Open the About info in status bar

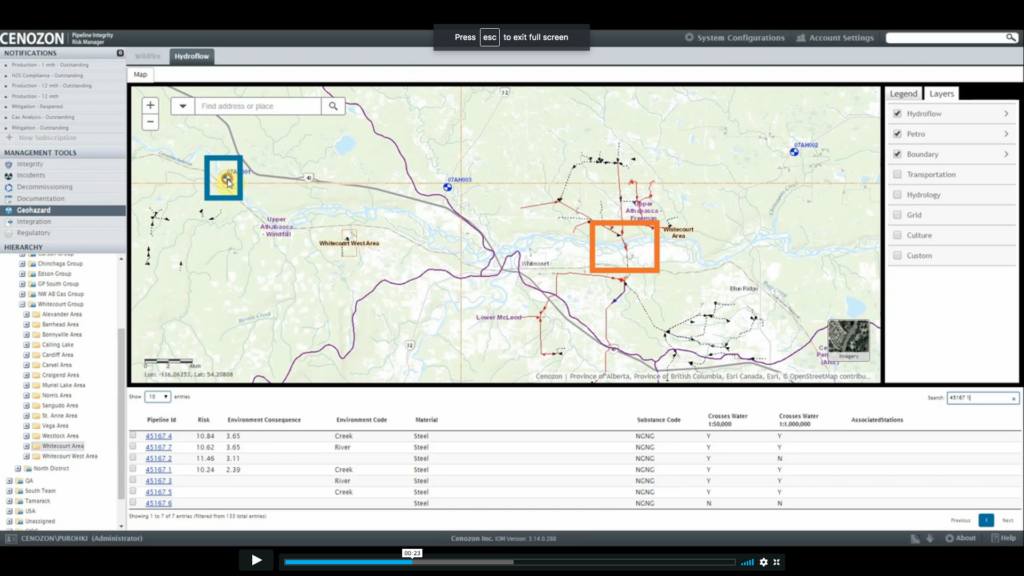pos(961,538)
